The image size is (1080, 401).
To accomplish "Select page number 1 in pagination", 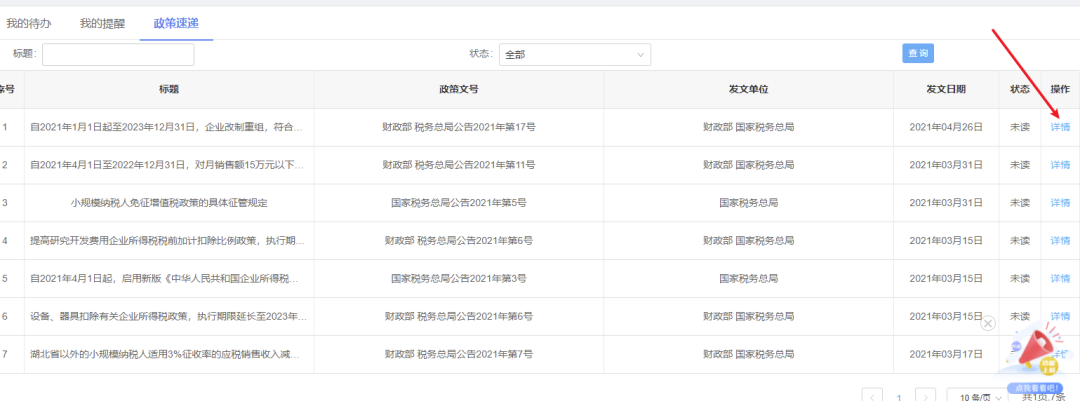I will coord(899,398).
